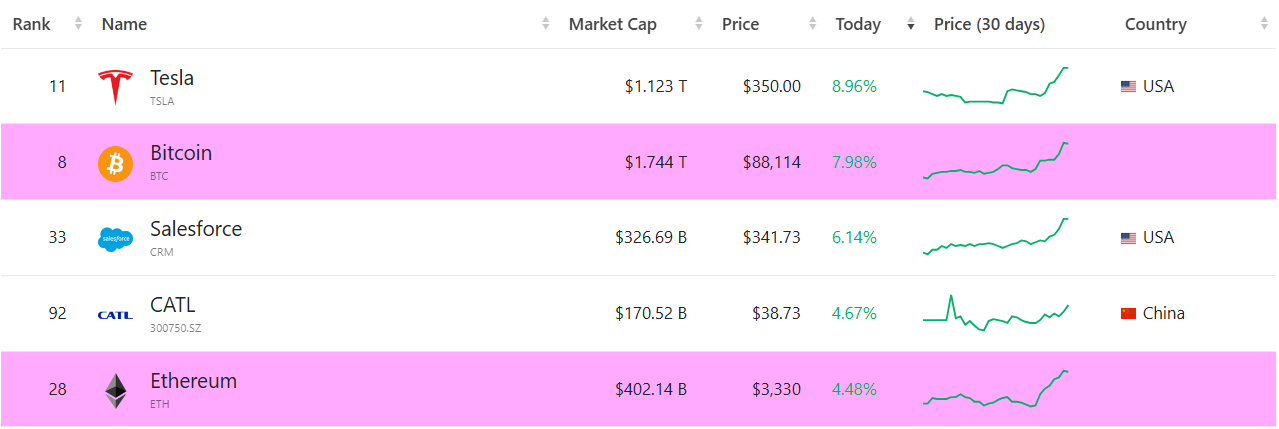Click Bitcoin's 30-day price chart
1279x429 pixels.
(996, 161)
